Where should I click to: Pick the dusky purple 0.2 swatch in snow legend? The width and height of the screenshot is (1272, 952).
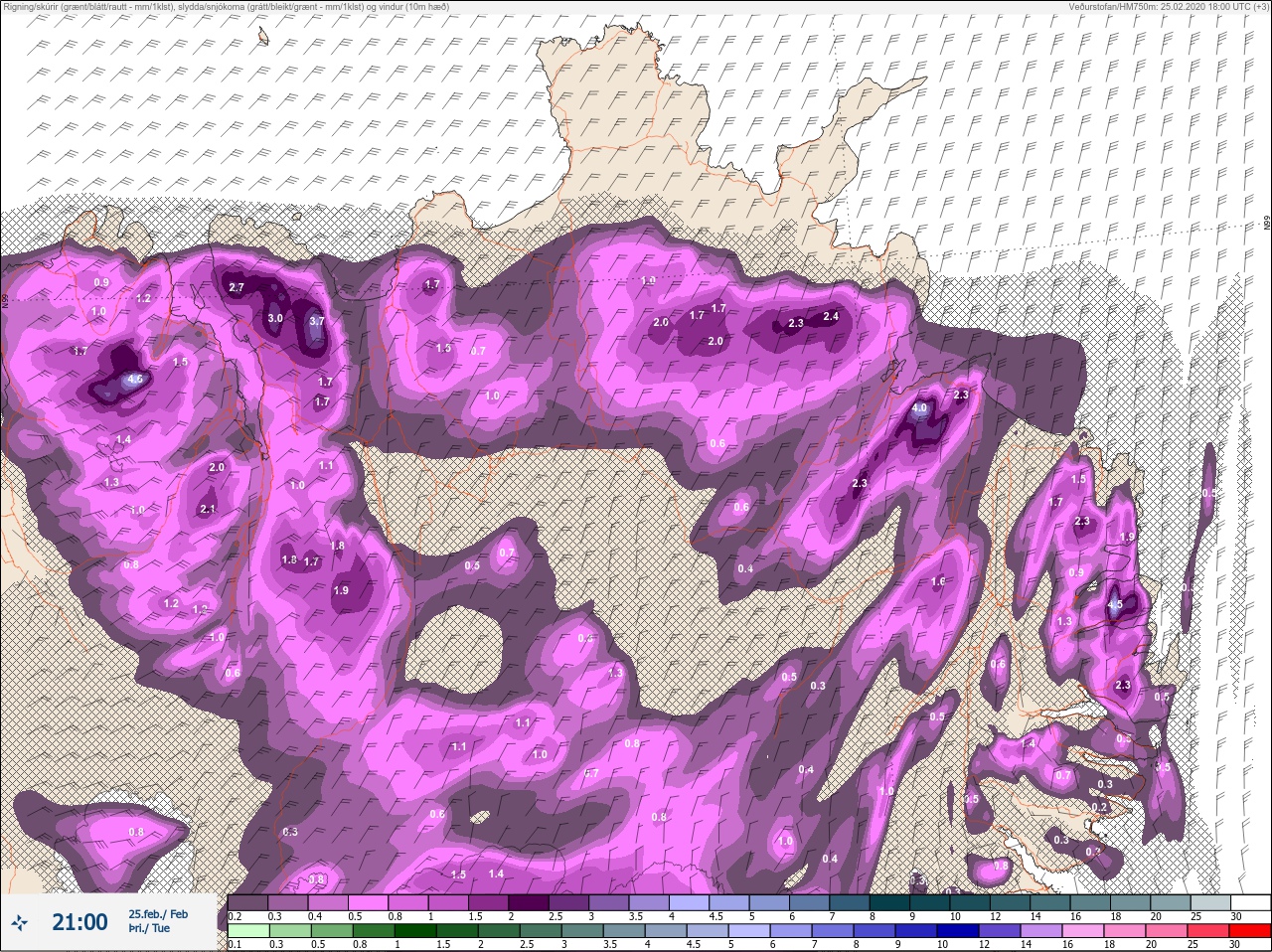point(248,902)
